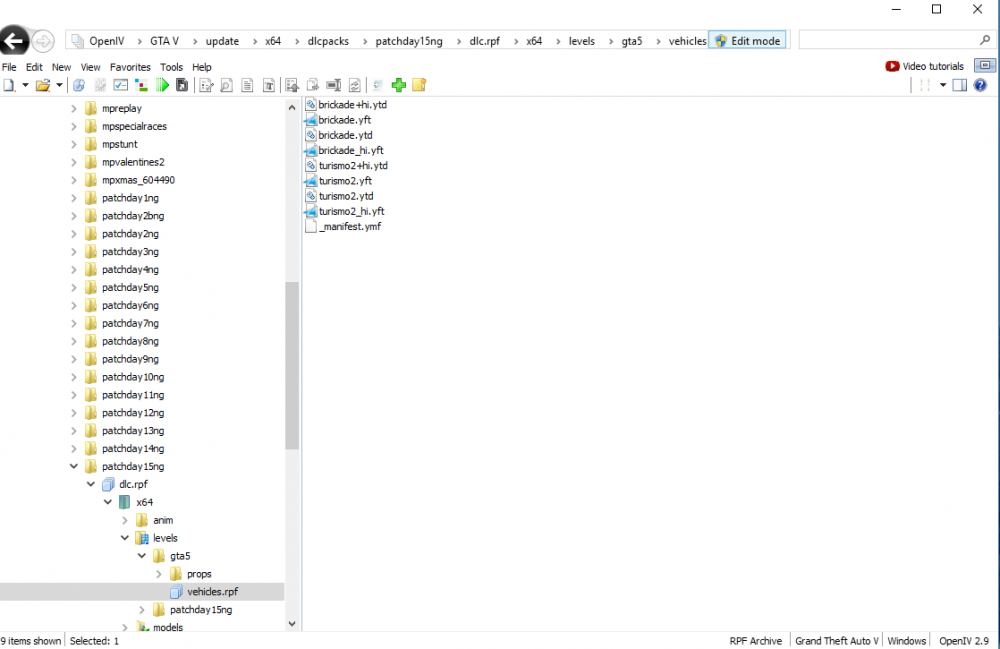The image size is (1000, 649).
Task: Click the GTA V breadcrumb segment
Action: coord(164,41)
